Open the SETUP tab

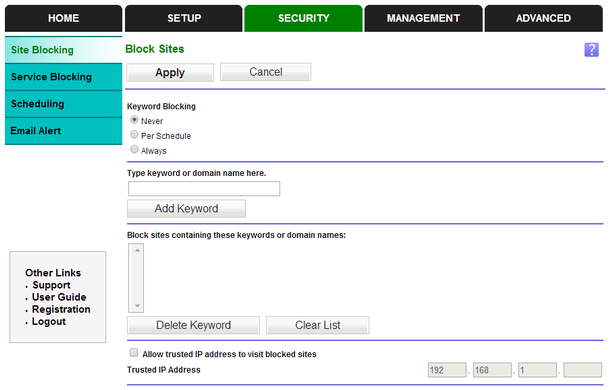point(184,18)
